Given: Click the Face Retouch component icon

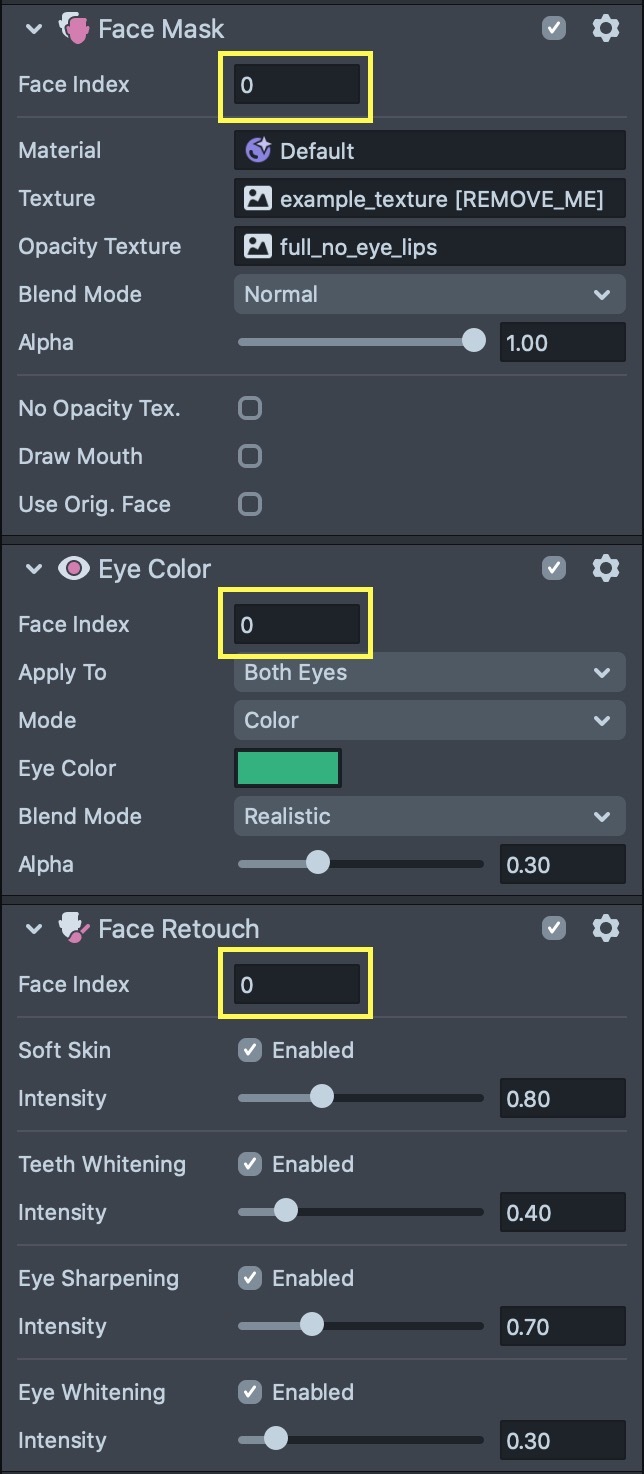Looking at the screenshot, I should (x=73, y=929).
